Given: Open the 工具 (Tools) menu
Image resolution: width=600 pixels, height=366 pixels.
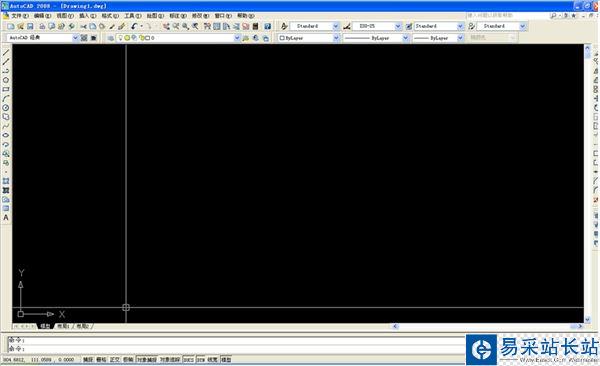Looking at the screenshot, I should click(132, 16).
